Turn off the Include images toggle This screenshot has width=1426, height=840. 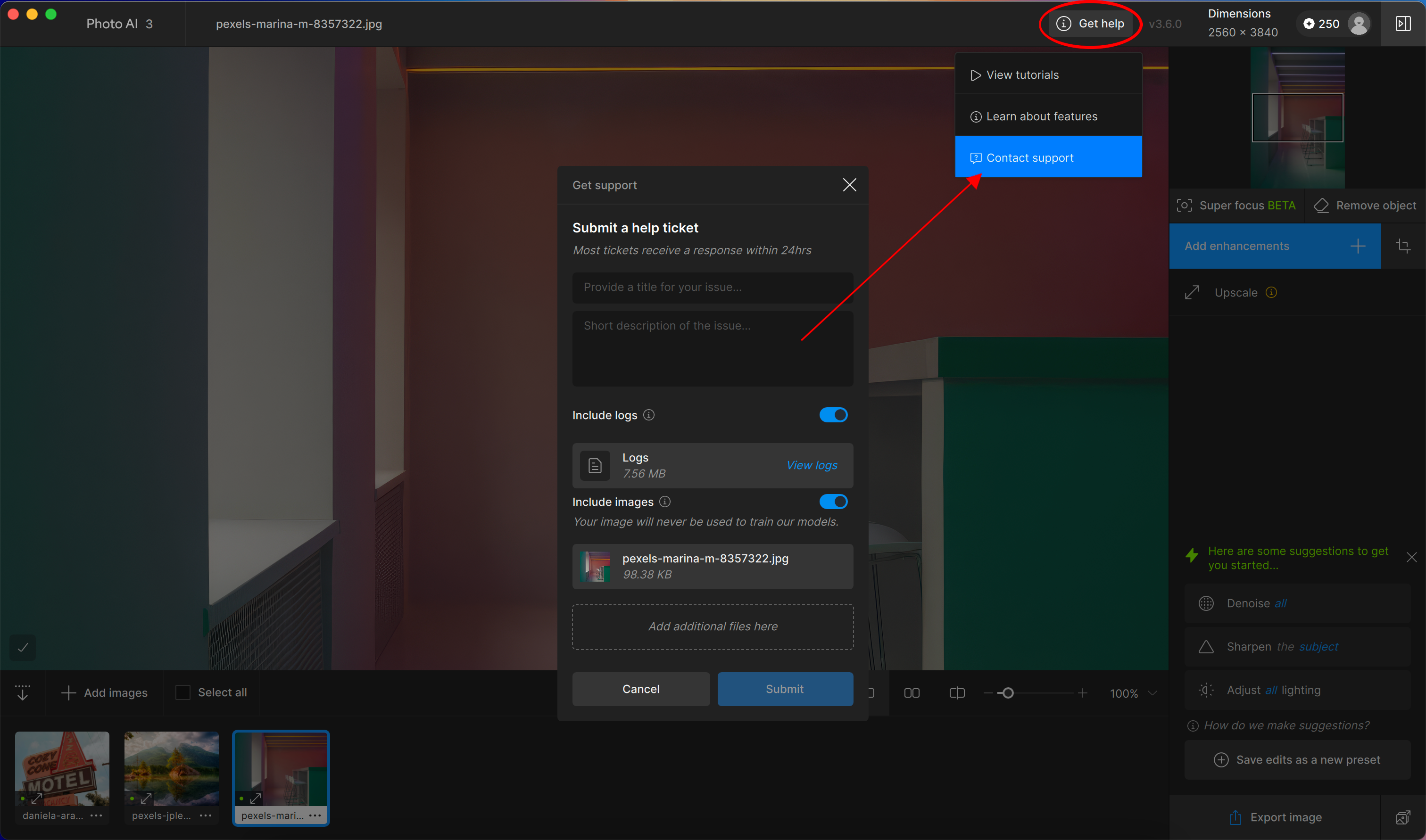click(x=833, y=502)
